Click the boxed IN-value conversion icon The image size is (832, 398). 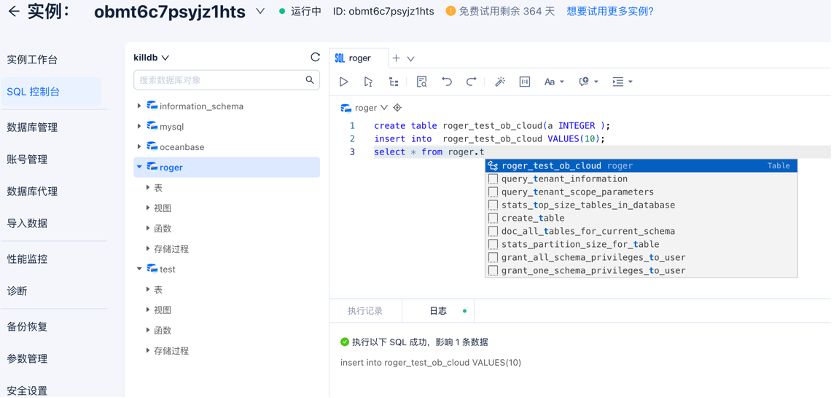(525, 82)
